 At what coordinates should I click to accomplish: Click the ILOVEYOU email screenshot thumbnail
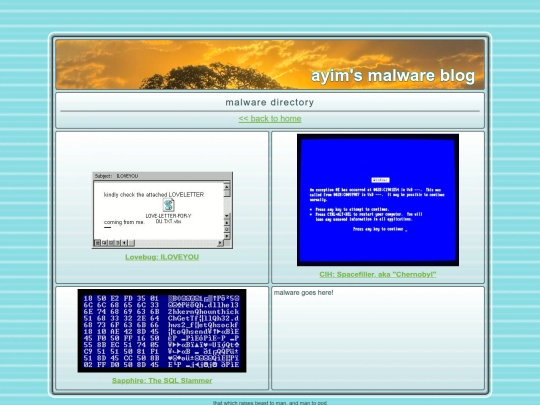point(162,210)
